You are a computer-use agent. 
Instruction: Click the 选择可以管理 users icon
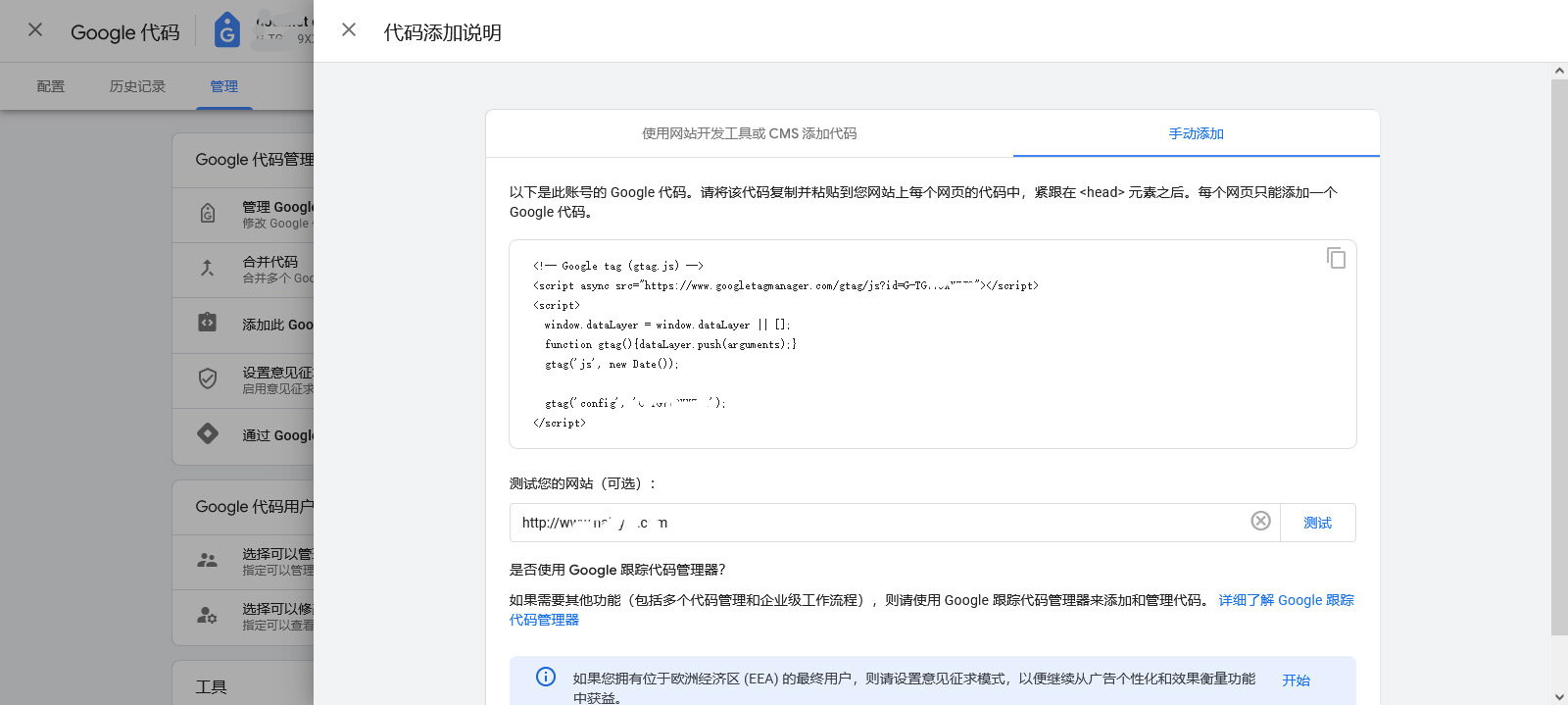coord(208,561)
